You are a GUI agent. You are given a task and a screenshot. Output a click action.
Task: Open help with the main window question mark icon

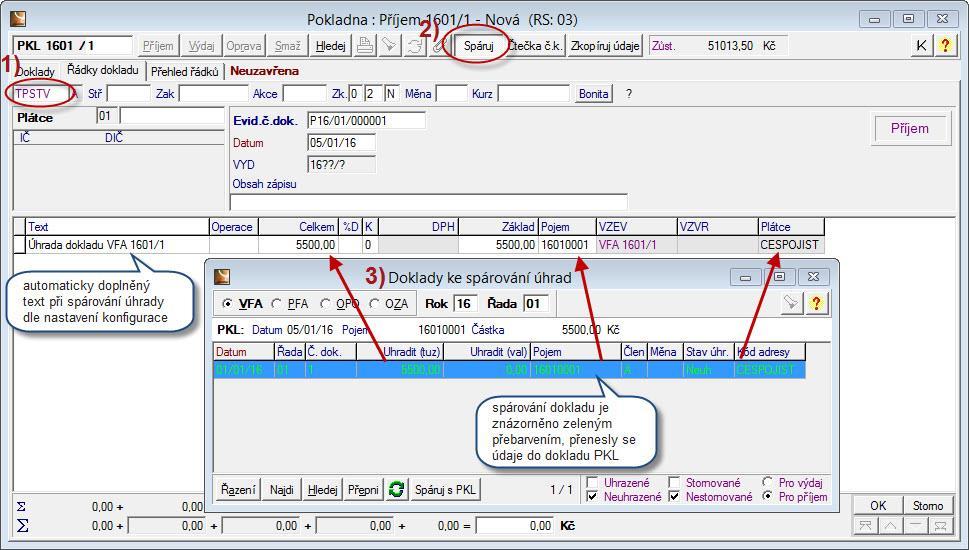[x=945, y=46]
